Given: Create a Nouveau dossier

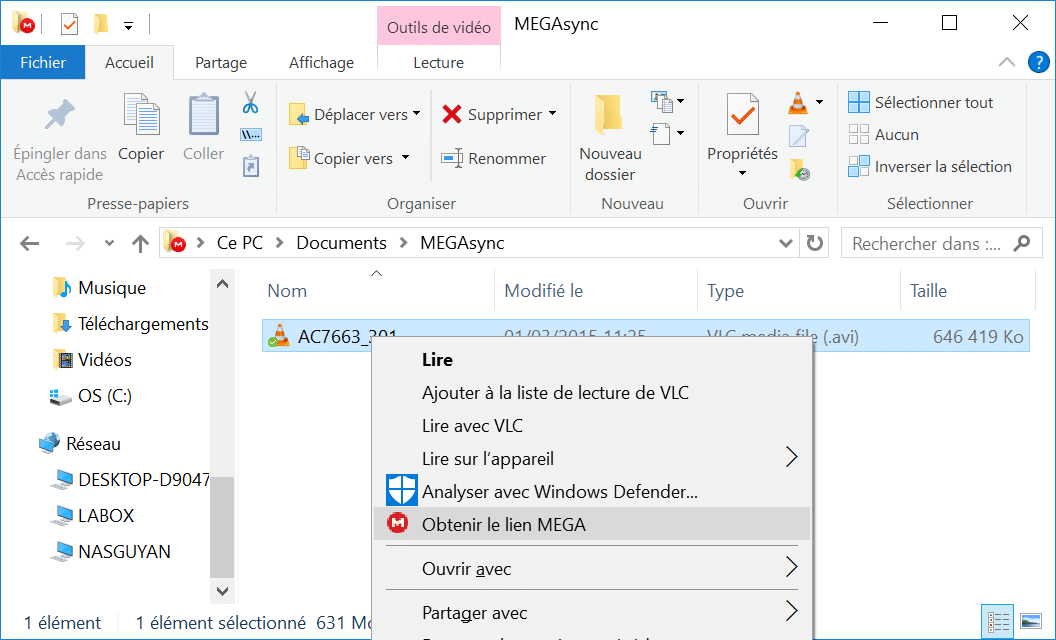Looking at the screenshot, I should pyautogui.click(x=610, y=138).
